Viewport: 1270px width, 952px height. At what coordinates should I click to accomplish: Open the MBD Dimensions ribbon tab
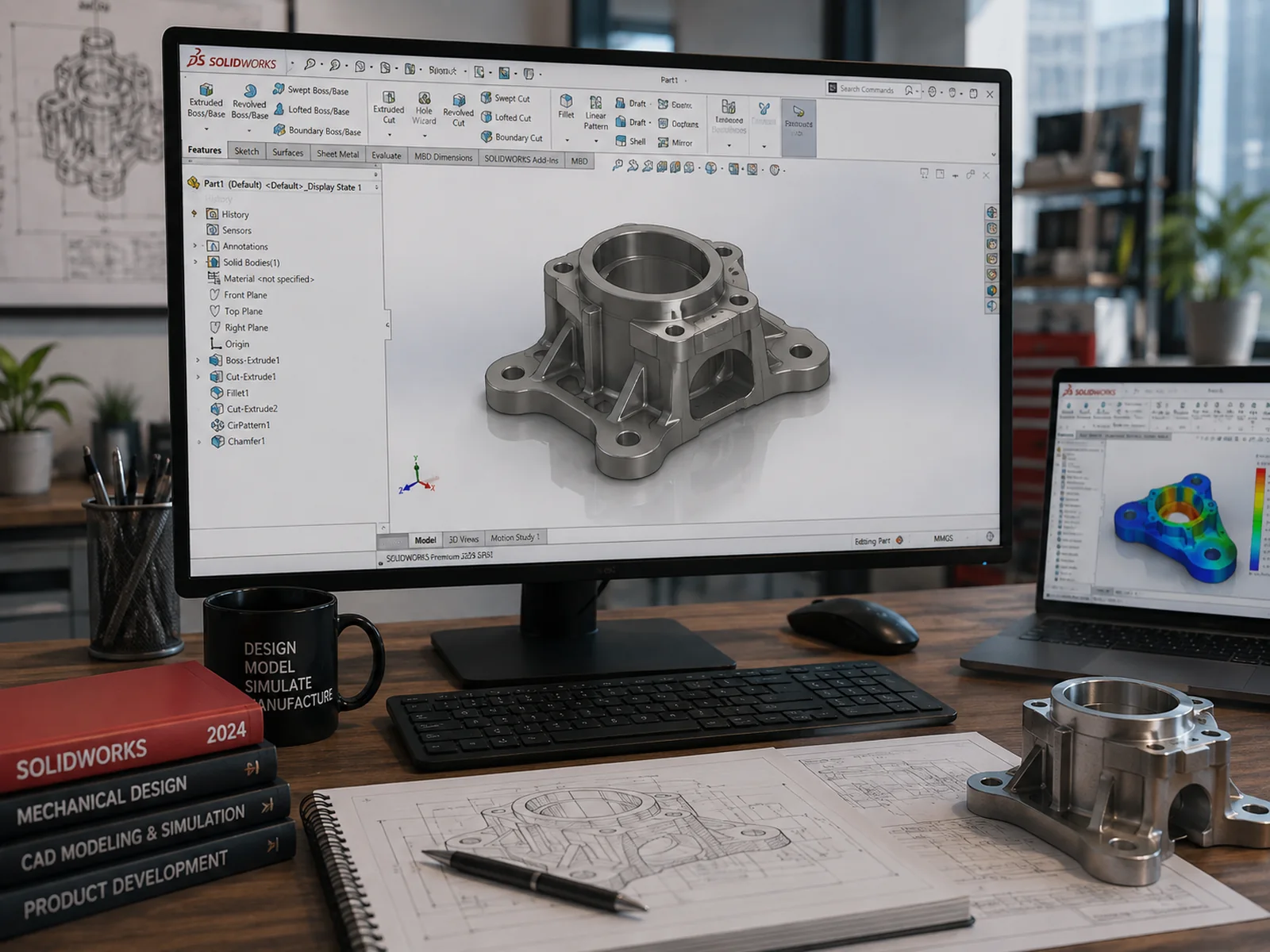point(443,157)
